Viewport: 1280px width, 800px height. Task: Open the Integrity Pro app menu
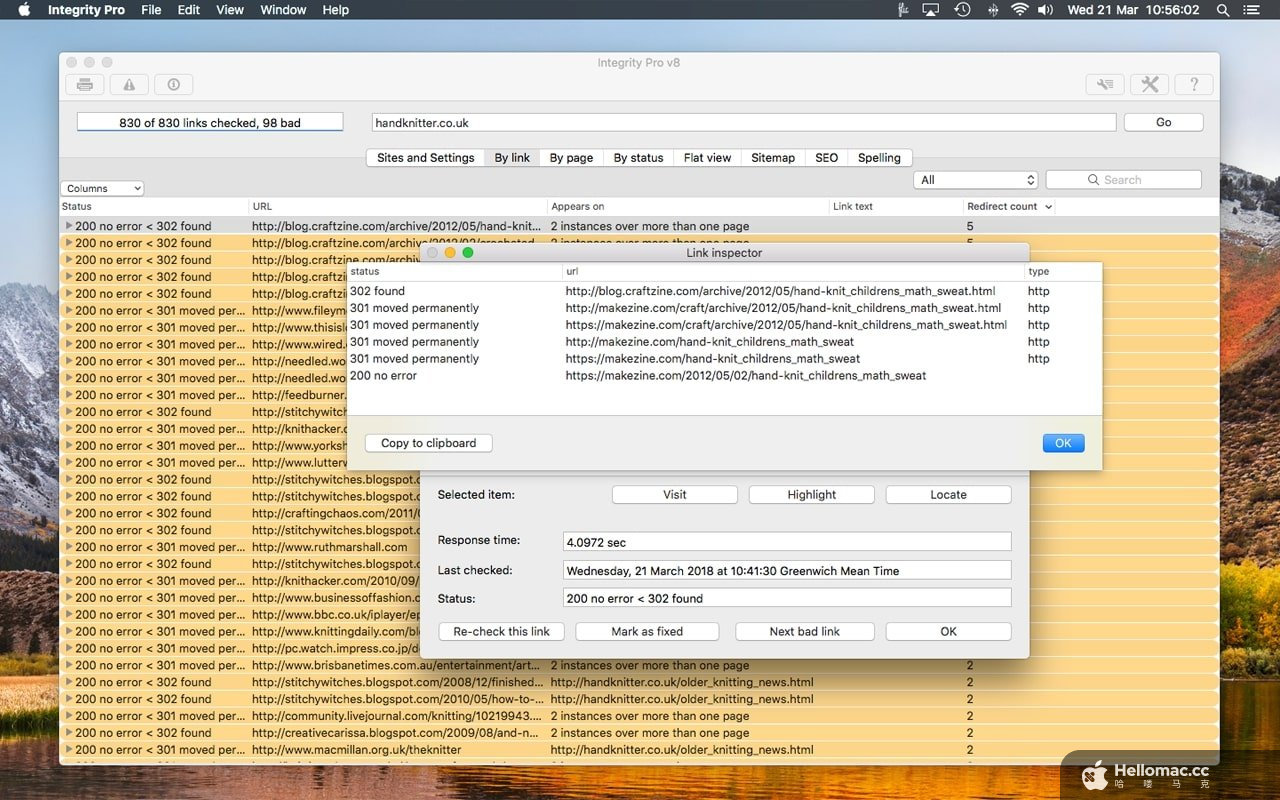tap(86, 10)
